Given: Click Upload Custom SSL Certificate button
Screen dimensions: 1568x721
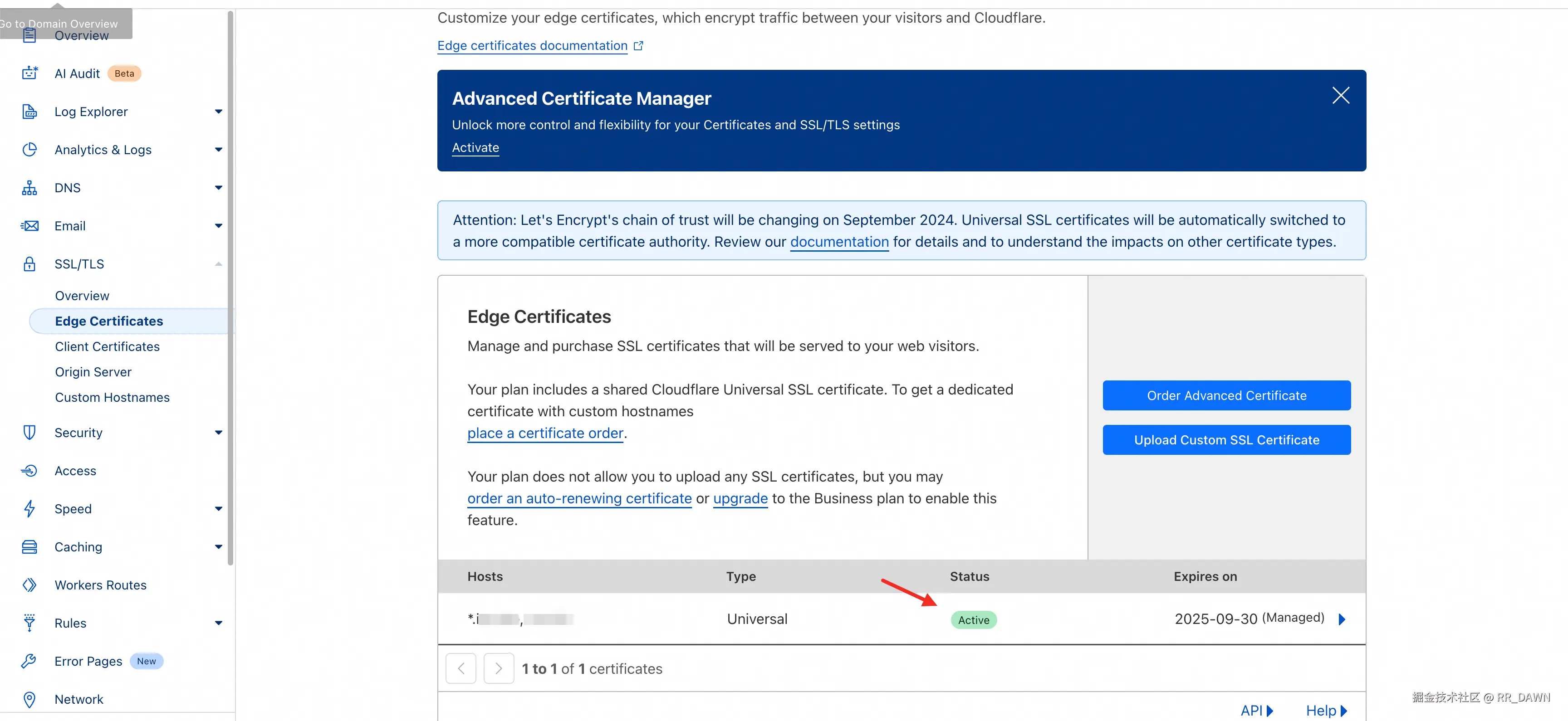Looking at the screenshot, I should pyautogui.click(x=1226, y=440).
